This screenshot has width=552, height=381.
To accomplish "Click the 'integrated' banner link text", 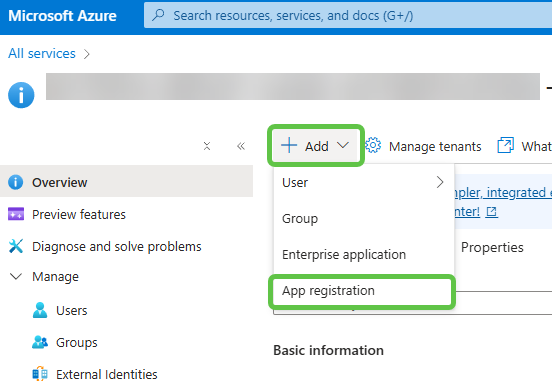I will point(516,193).
